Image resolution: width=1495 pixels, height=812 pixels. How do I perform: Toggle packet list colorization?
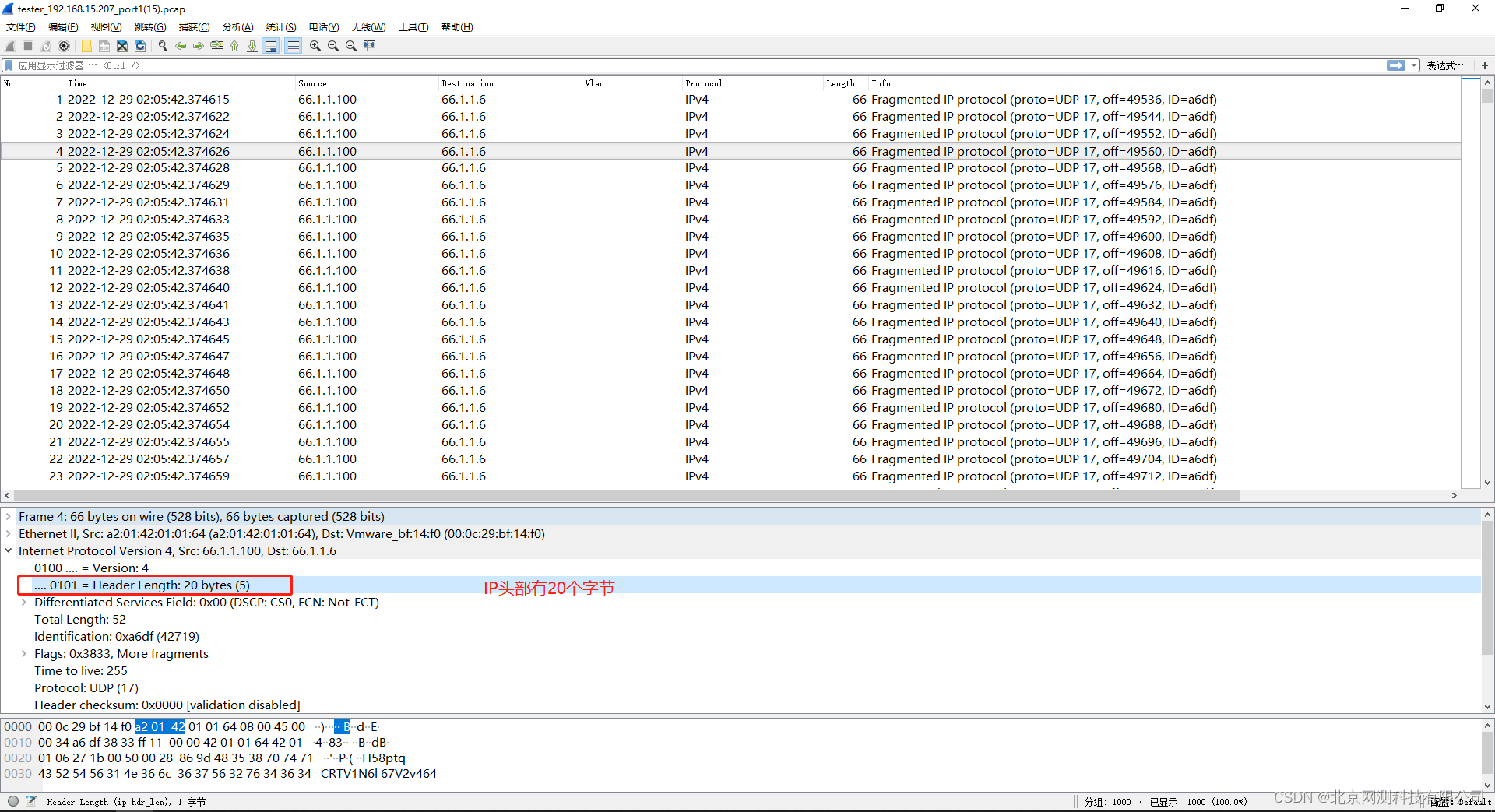[293, 46]
